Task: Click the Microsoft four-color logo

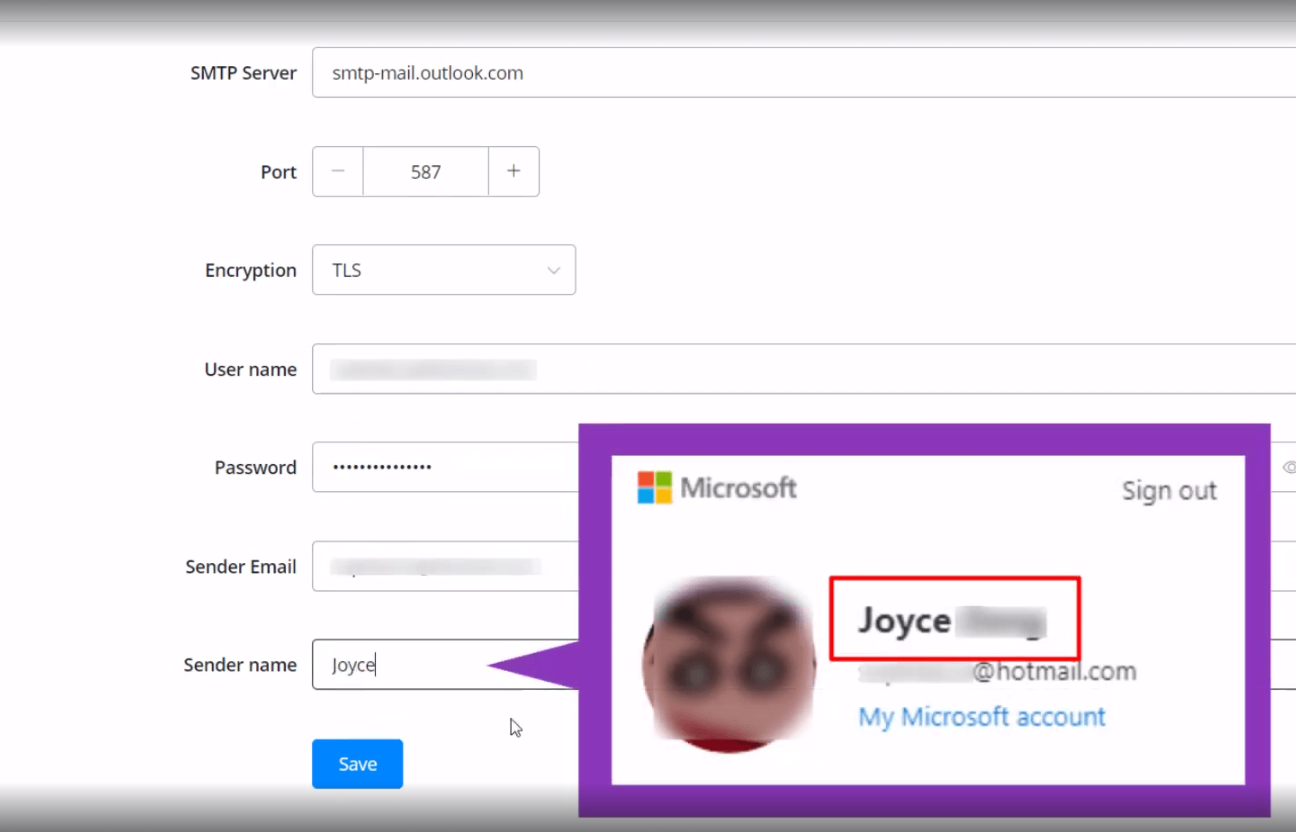Action: point(655,488)
